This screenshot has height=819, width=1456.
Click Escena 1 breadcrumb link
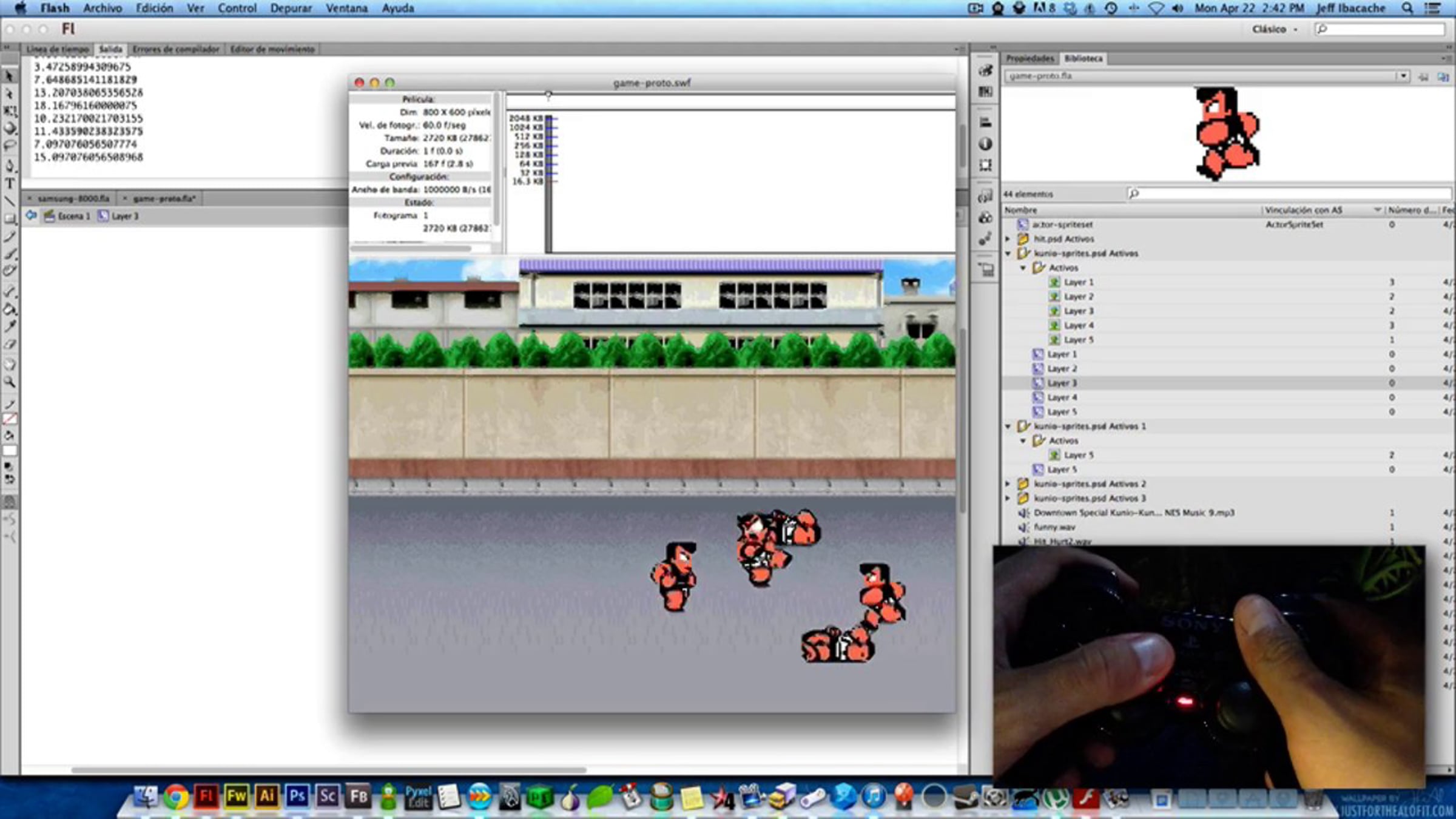point(73,216)
